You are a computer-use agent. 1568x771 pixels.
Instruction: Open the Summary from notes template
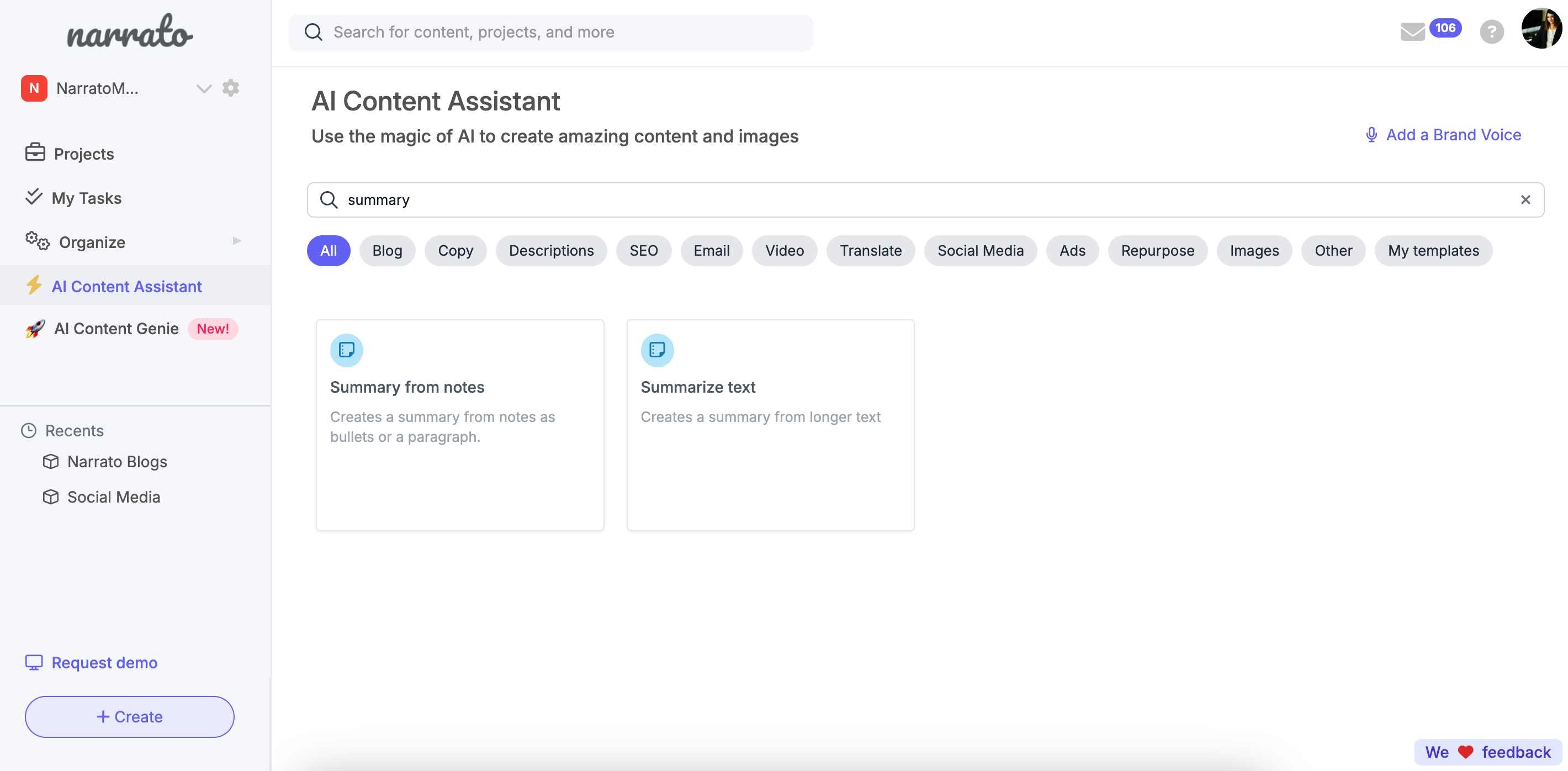(459, 425)
